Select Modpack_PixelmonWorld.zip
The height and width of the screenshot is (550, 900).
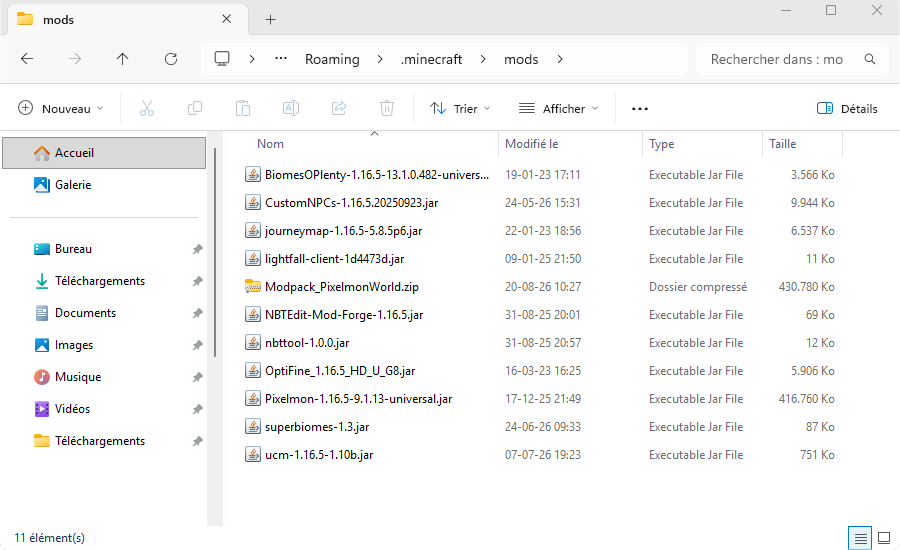(342, 286)
